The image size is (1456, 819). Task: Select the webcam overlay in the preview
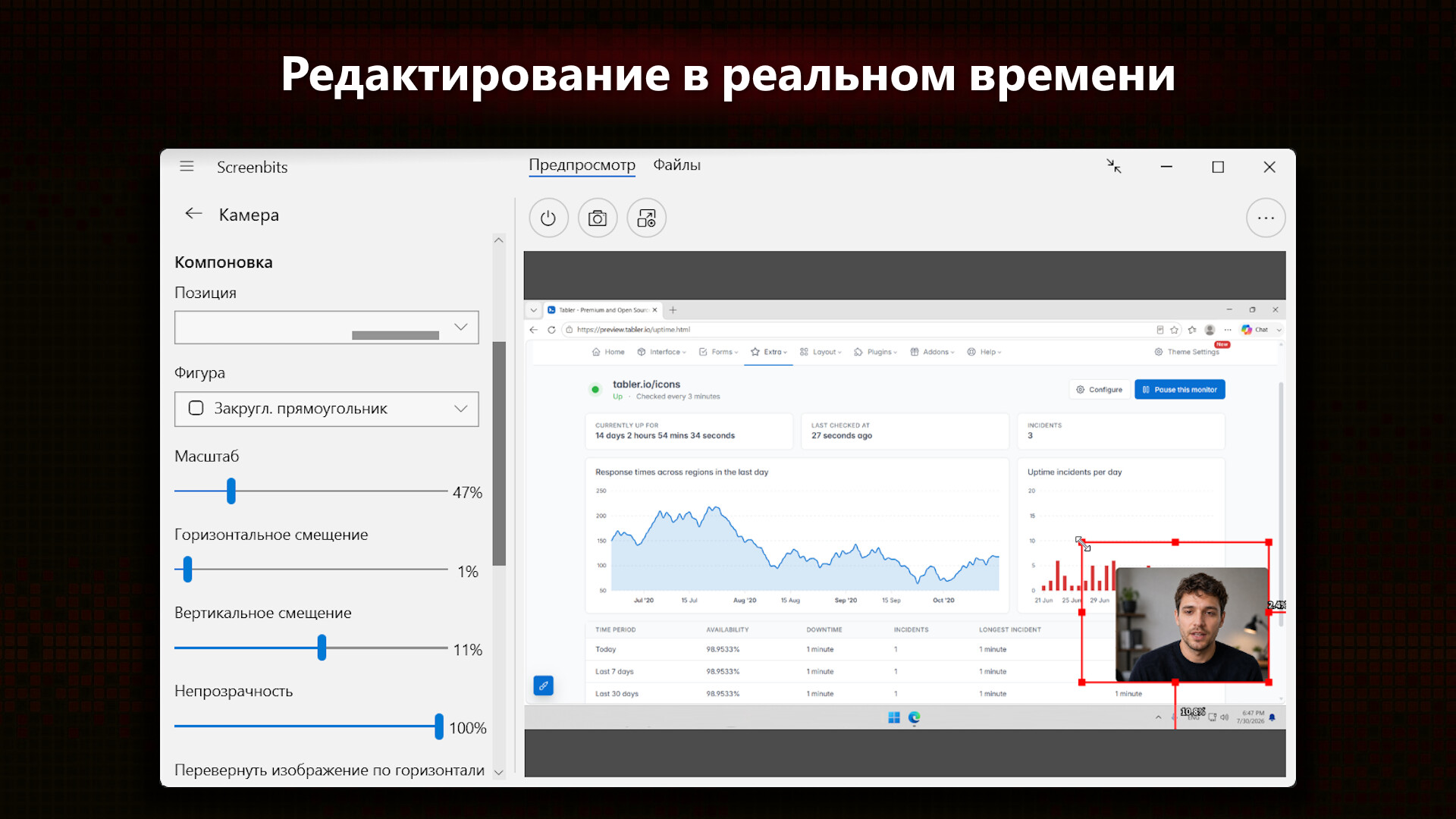click(1191, 624)
